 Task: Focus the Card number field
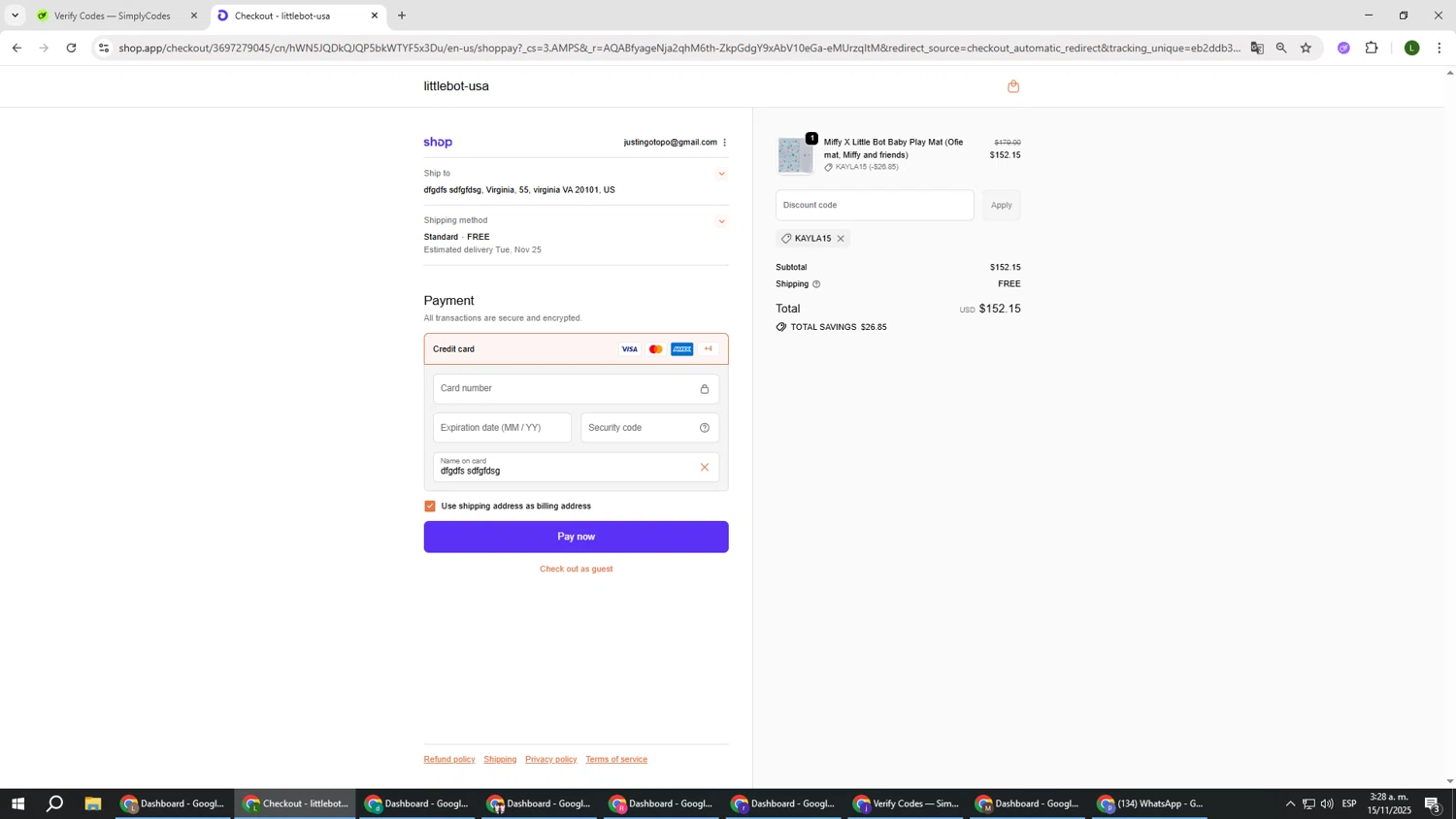tap(576, 389)
